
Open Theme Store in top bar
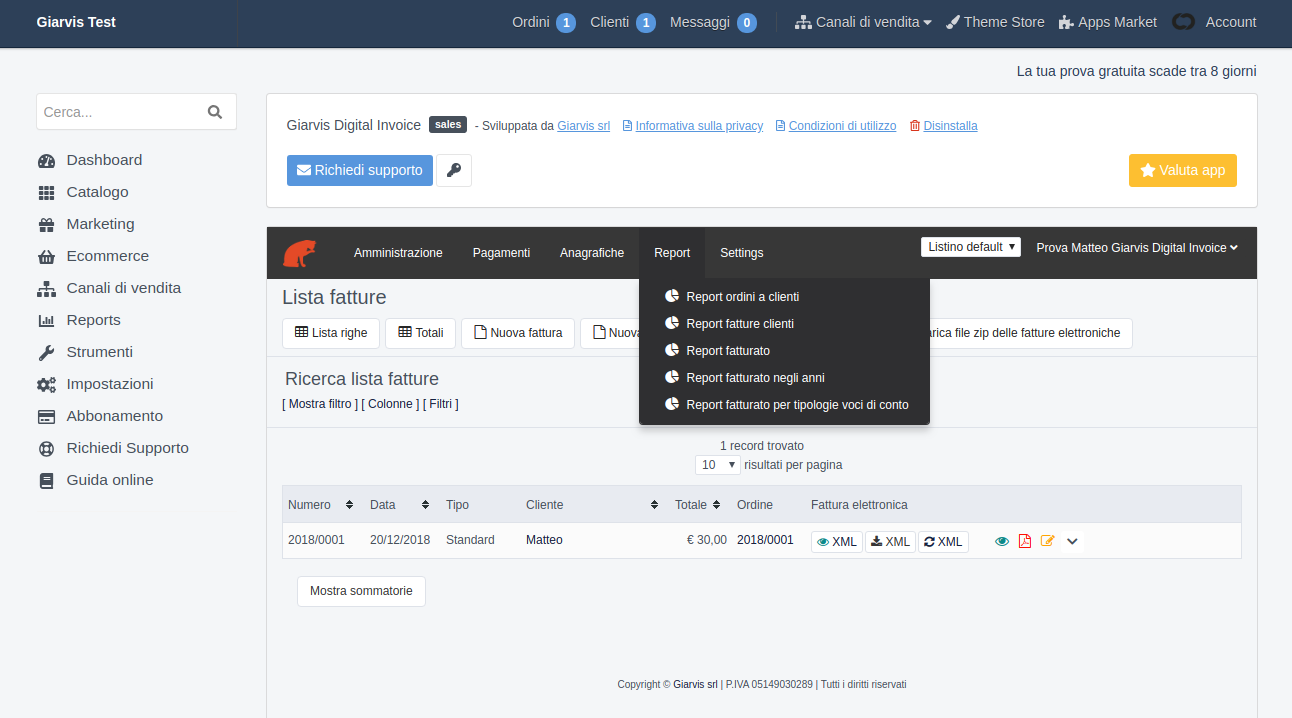pyautogui.click(x=995, y=22)
